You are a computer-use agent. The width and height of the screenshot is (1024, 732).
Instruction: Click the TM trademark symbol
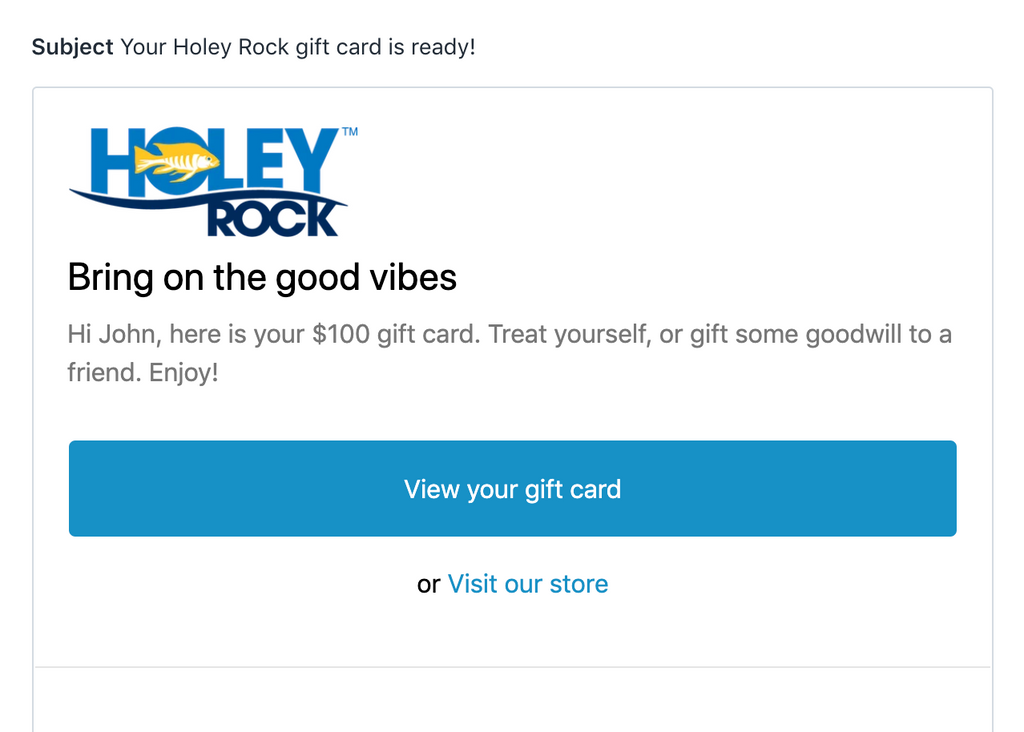point(350,132)
